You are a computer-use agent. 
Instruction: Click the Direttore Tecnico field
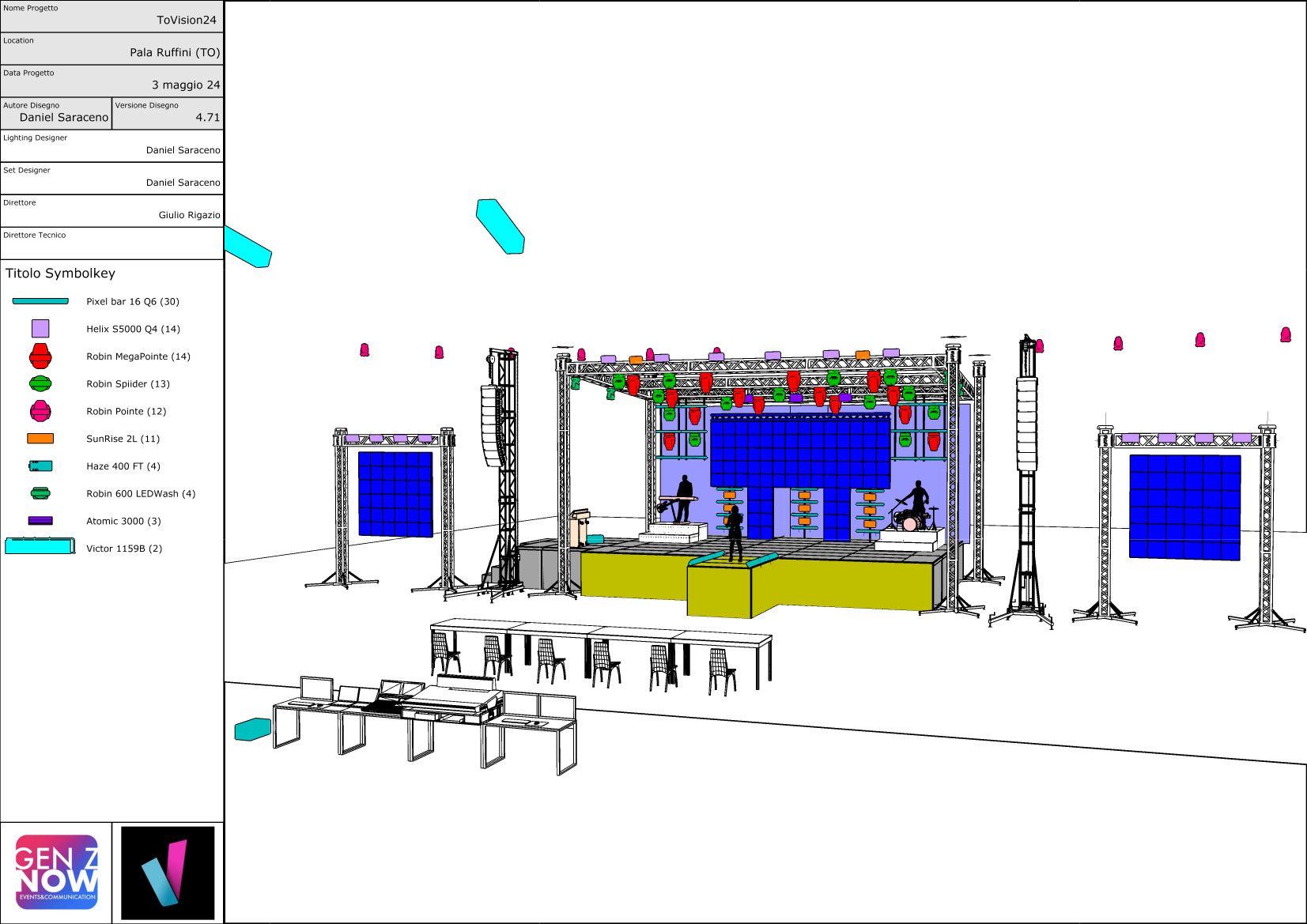(x=111, y=243)
